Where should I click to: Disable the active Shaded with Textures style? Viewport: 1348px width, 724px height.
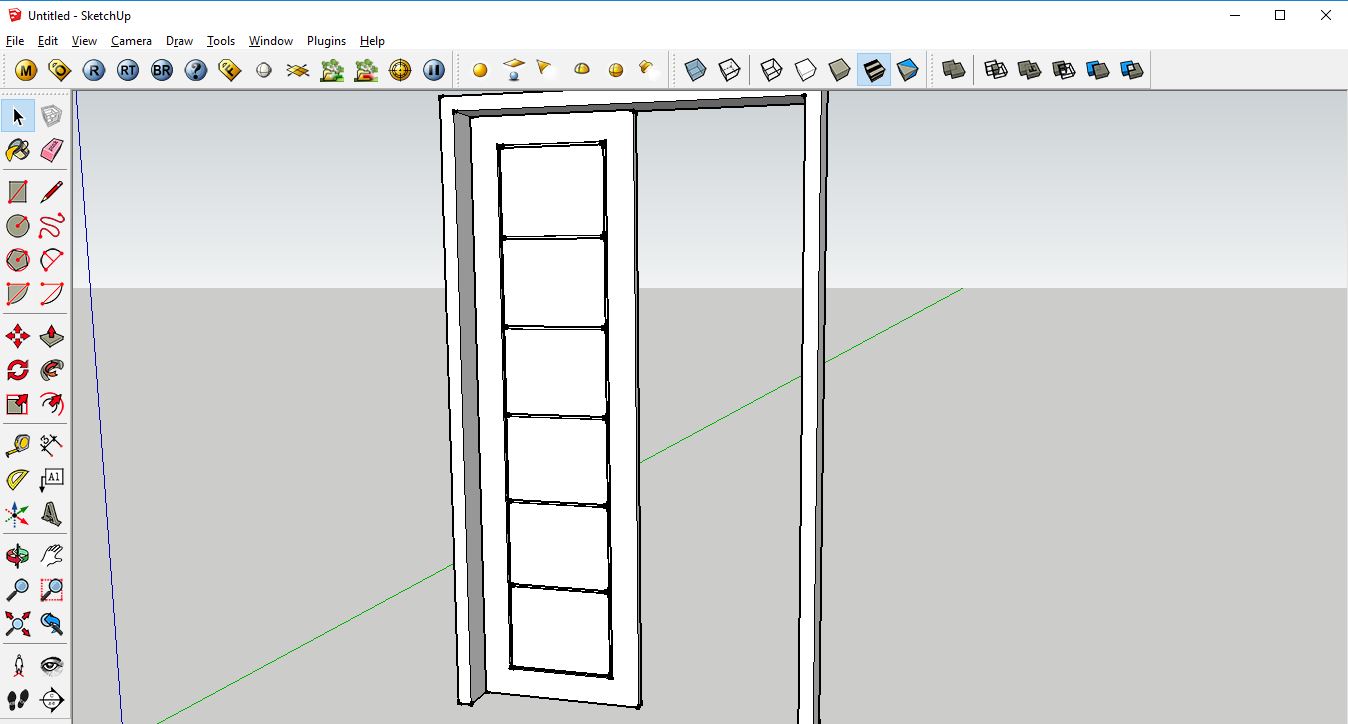pos(873,69)
